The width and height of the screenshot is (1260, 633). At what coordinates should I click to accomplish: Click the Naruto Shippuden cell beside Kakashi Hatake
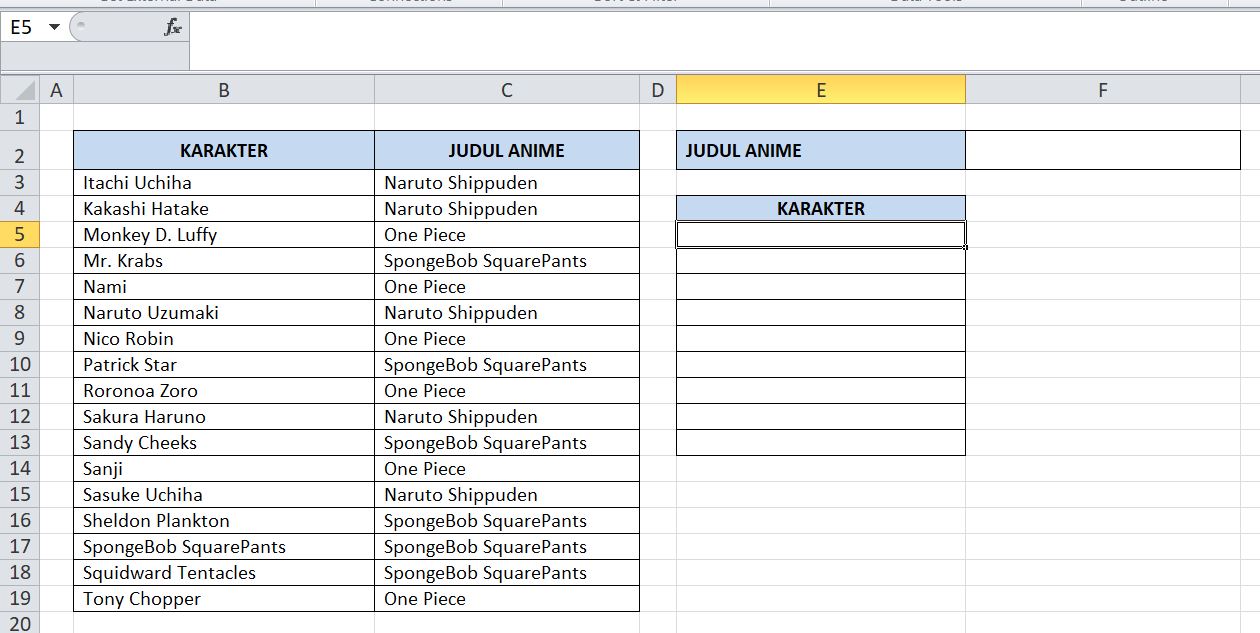point(506,208)
